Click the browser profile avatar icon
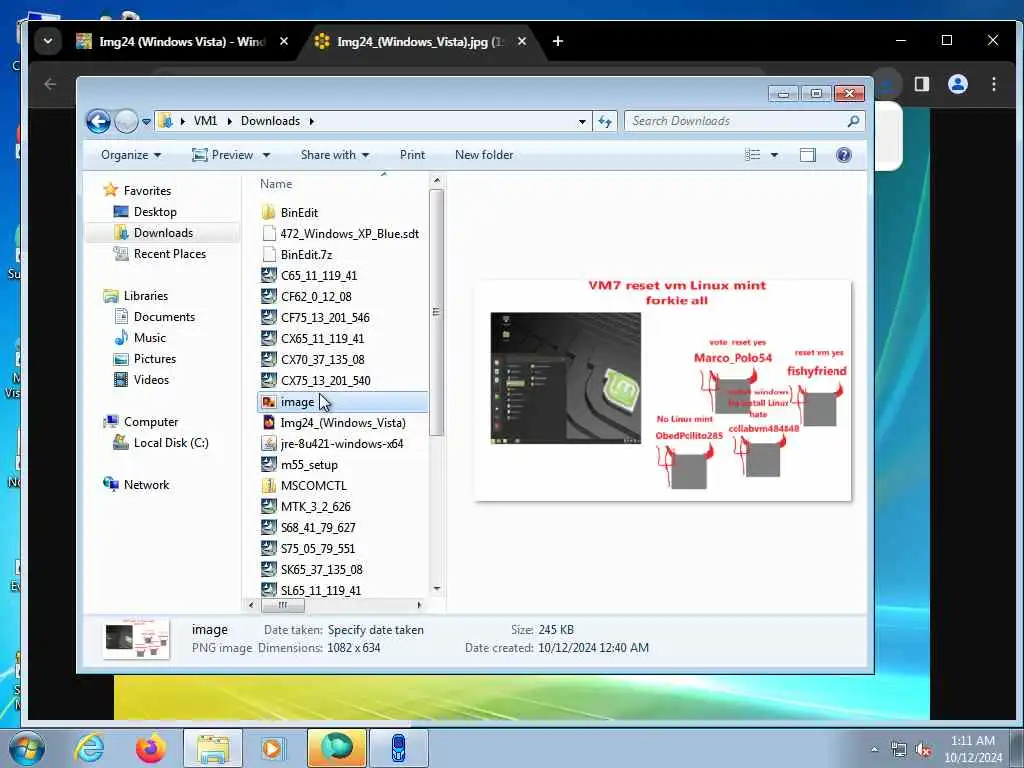The image size is (1024, 768). (957, 84)
